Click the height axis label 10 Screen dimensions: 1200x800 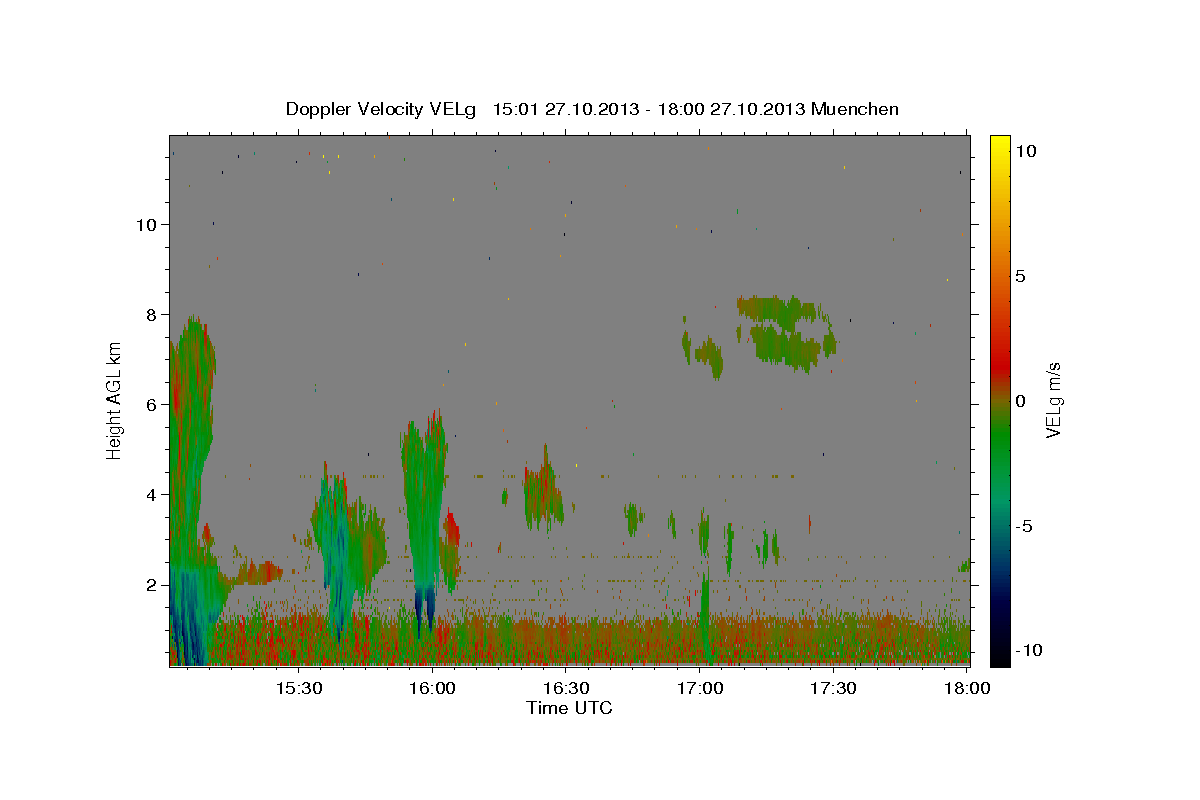[x=147, y=225]
